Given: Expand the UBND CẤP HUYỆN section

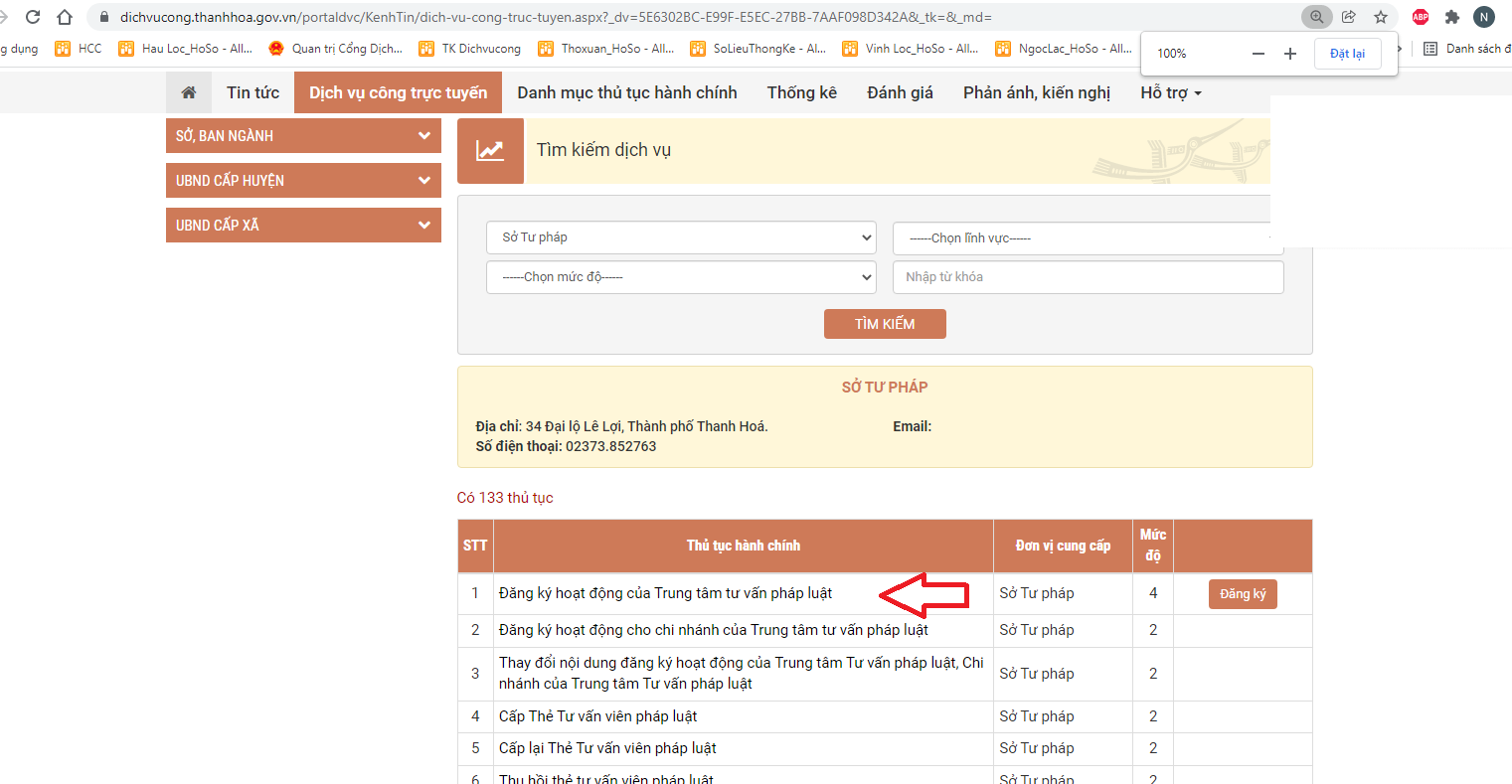Looking at the screenshot, I should point(303,181).
